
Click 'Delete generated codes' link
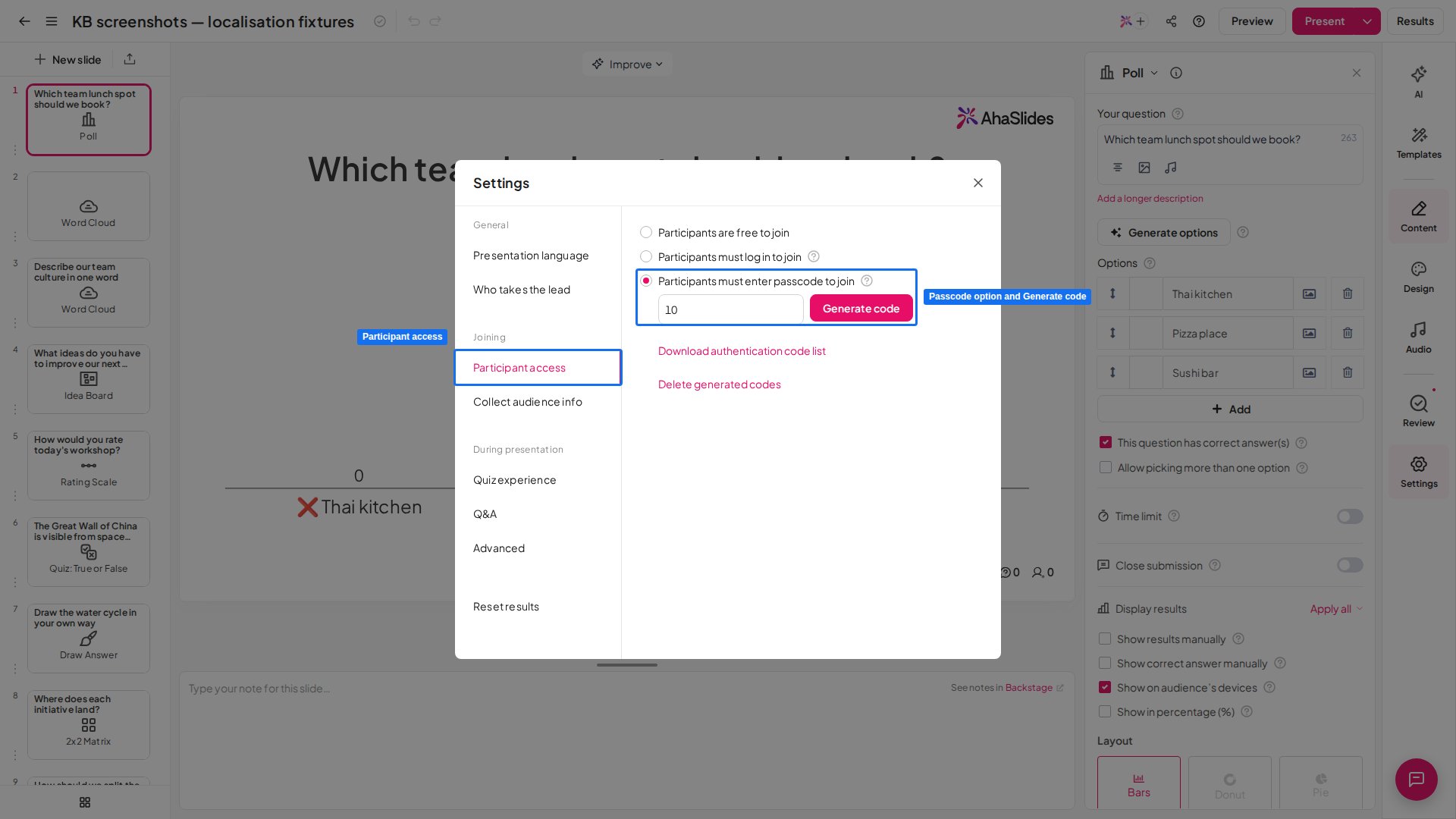[720, 384]
